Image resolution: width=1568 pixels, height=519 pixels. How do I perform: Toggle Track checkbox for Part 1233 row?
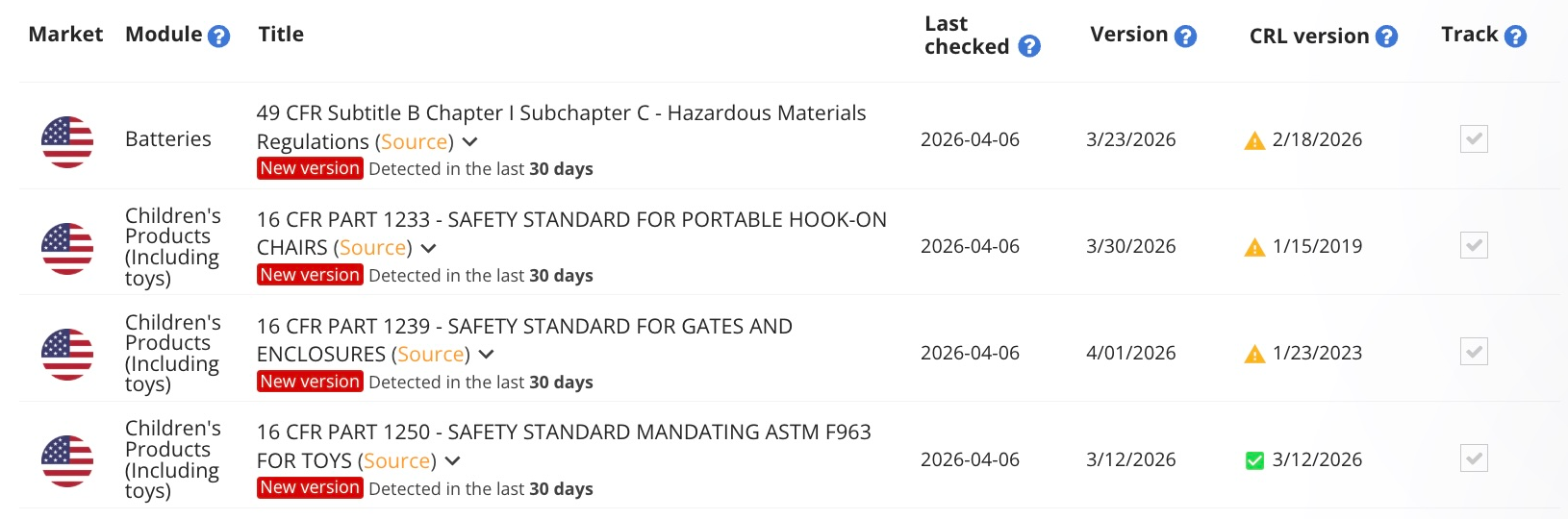[1474, 246]
